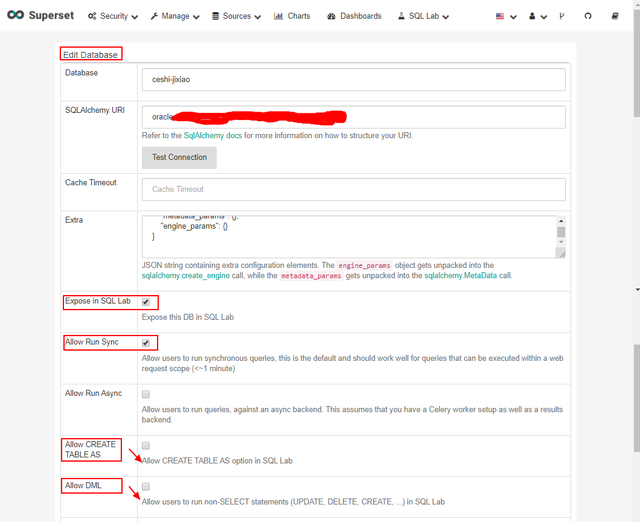Click the US flag language icon
640x522 pixels.
point(501,16)
